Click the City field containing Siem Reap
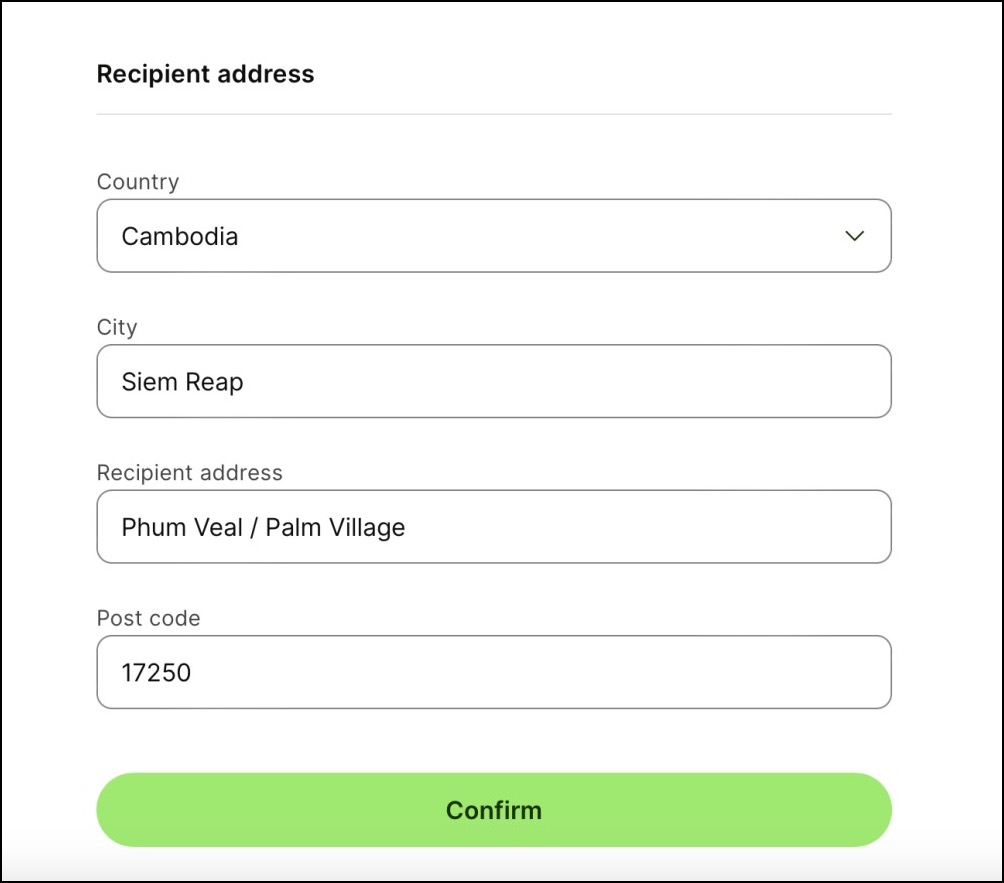1004x883 pixels. 494,381
